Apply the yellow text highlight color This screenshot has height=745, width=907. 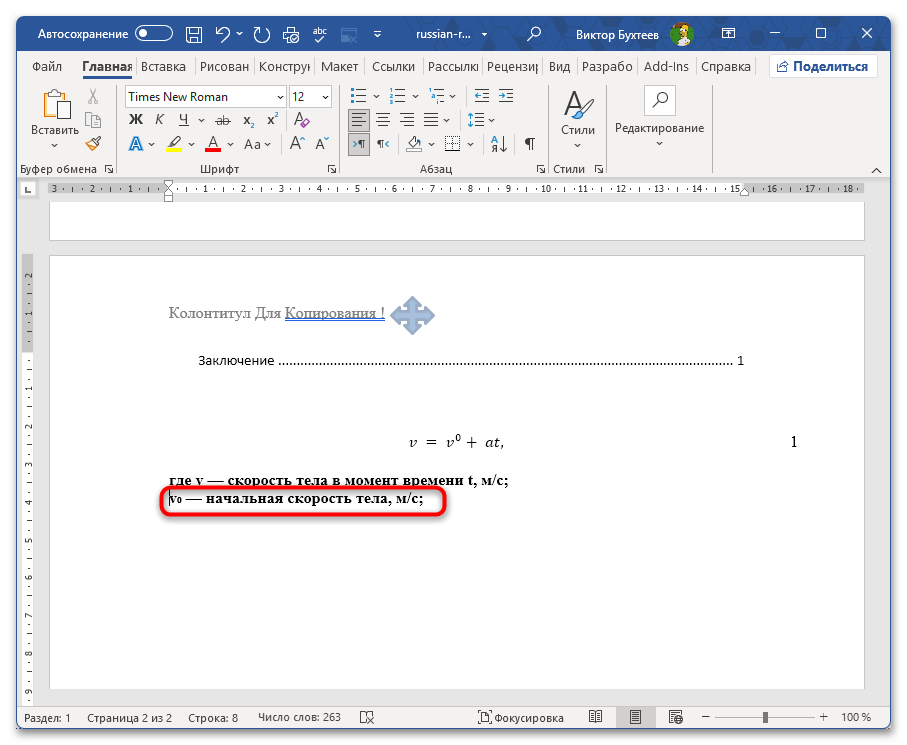pyautogui.click(x=174, y=143)
